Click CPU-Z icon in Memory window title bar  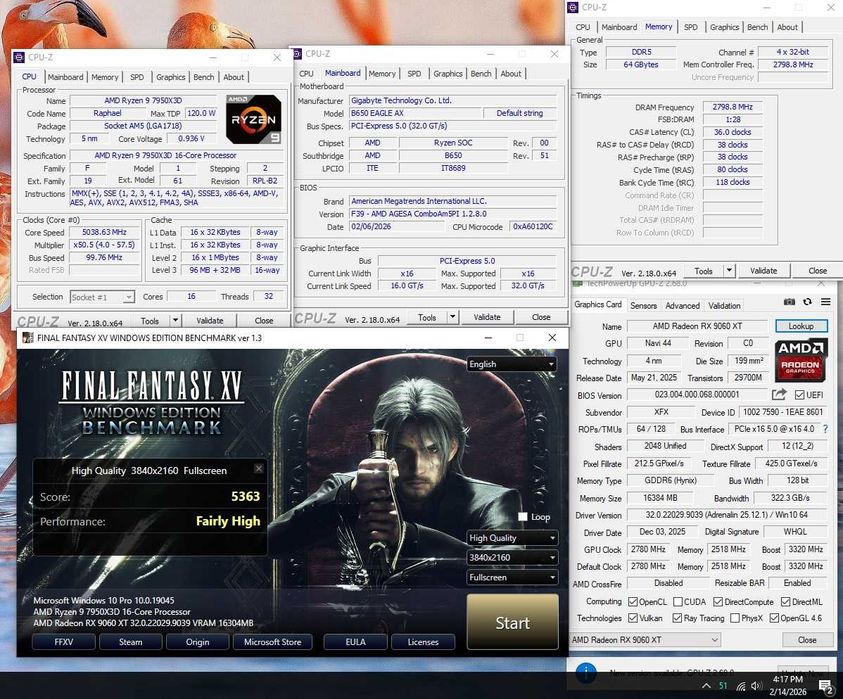click(x=573, y=7)
